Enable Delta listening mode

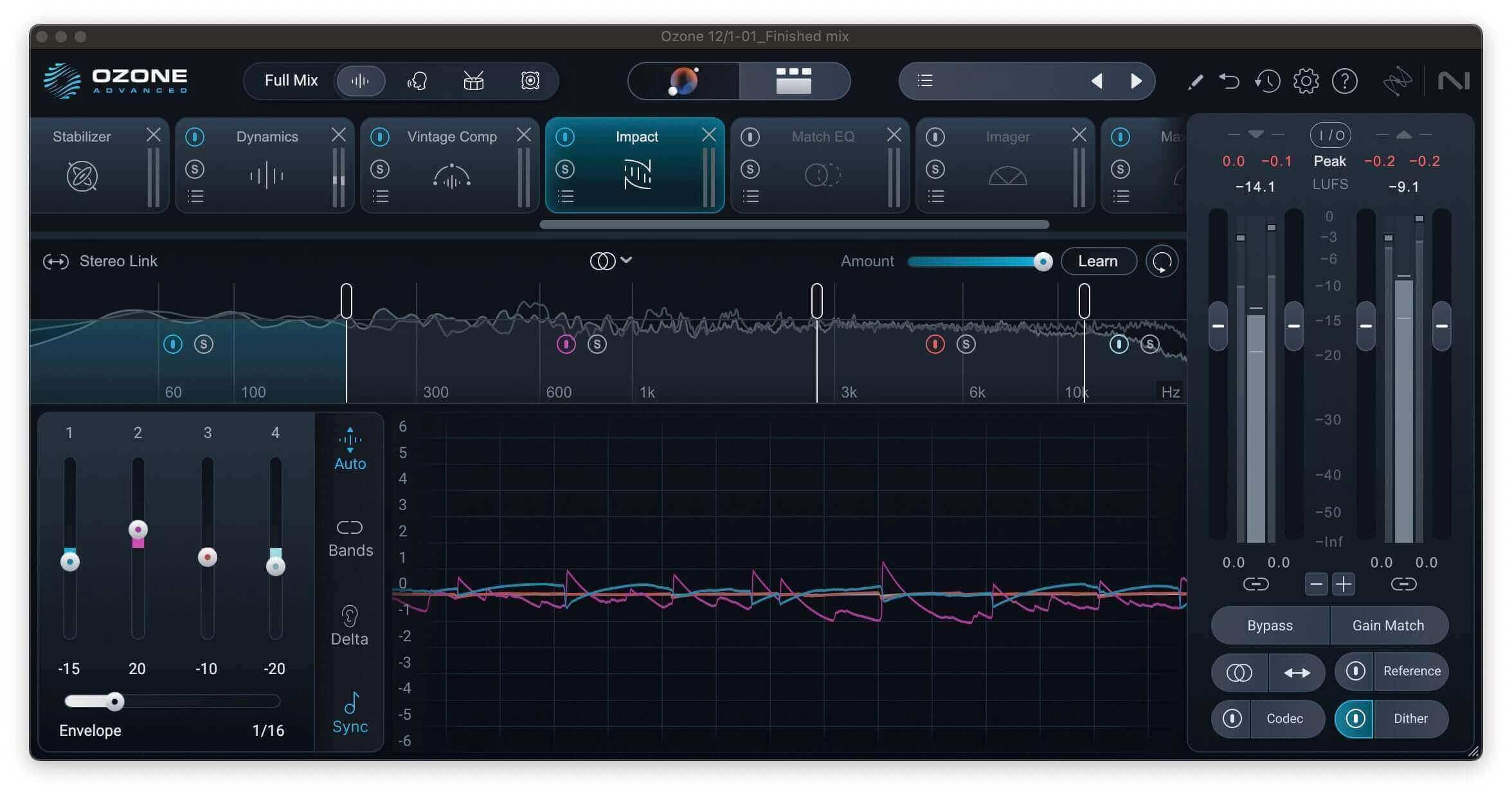(349, 625)
